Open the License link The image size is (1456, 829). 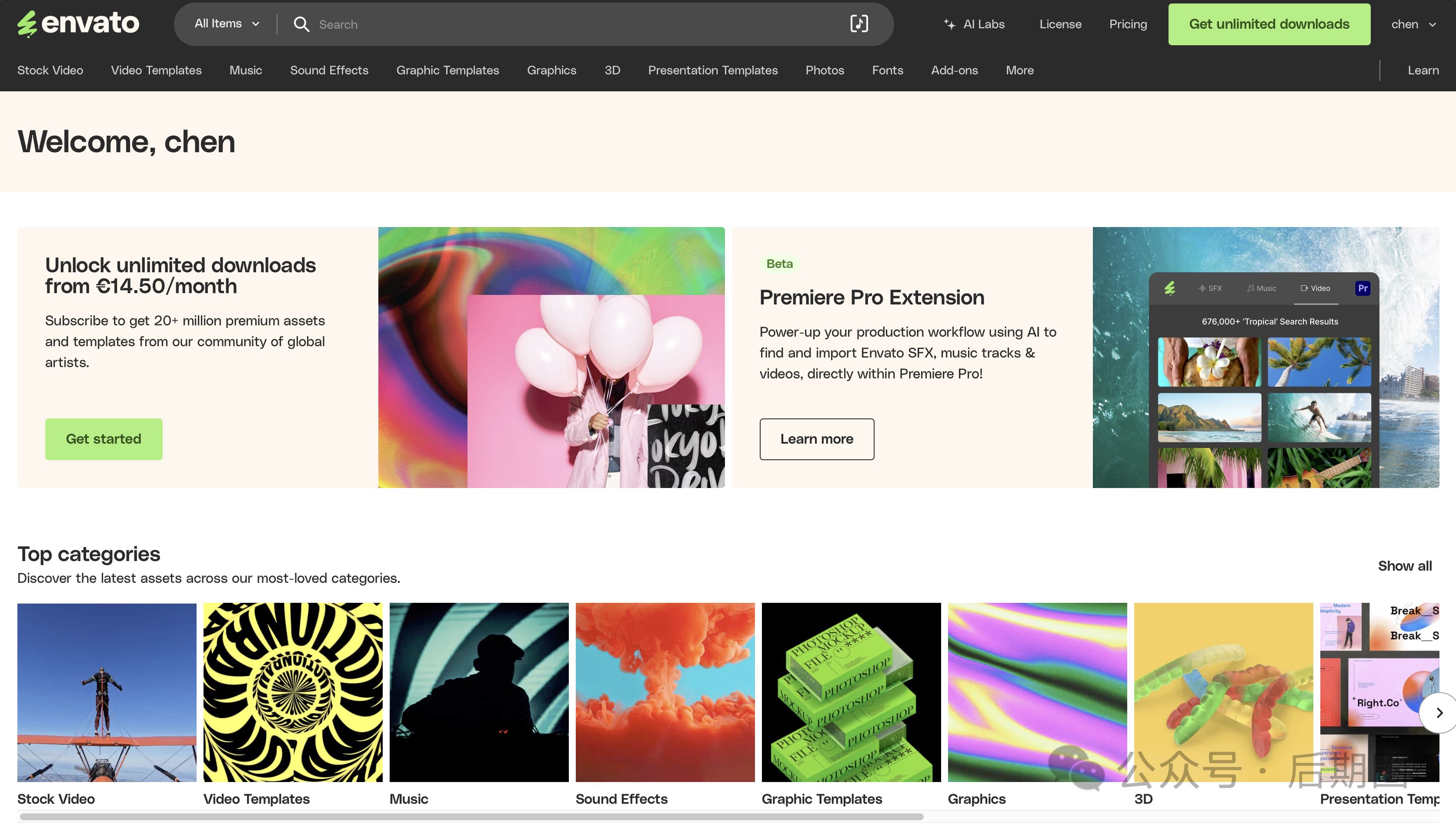(1060, 24)
